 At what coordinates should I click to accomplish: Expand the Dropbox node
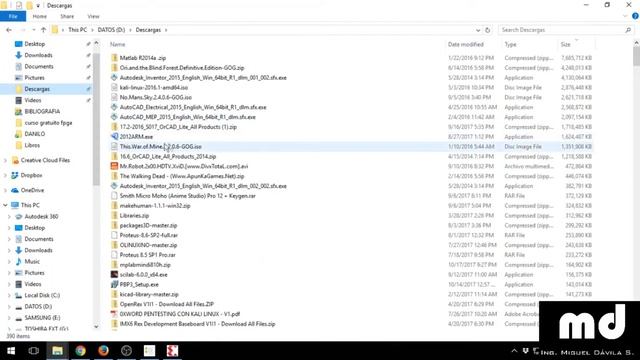point(5,176)
